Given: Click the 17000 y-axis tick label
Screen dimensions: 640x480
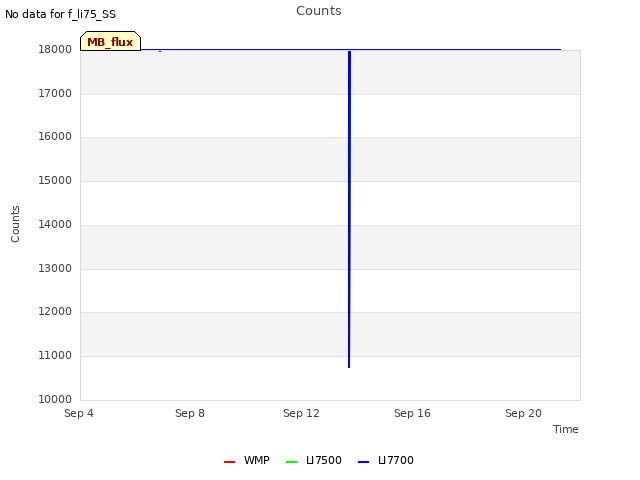Looking at the screenshot, I should [55, 93].
